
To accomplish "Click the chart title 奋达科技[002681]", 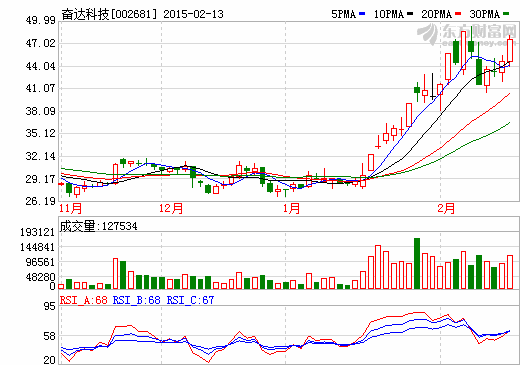I will click(109, 14).
